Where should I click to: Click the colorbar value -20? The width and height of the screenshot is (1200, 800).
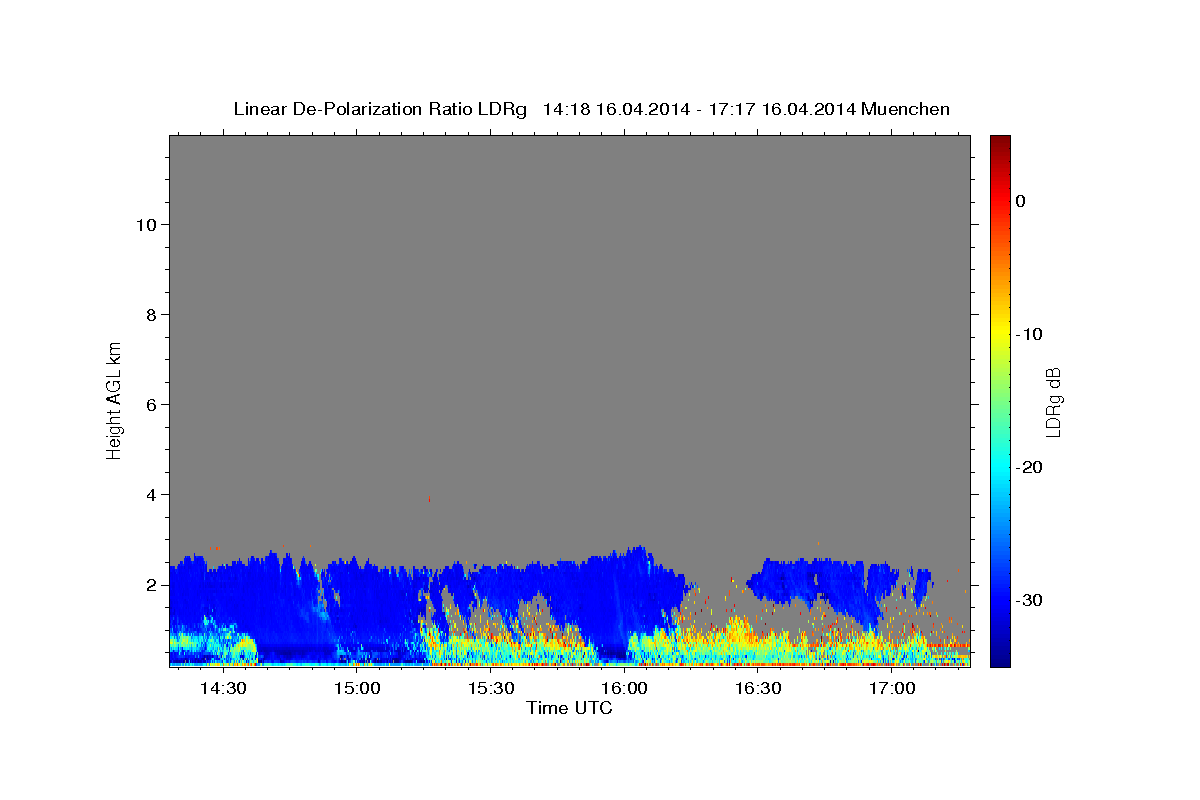click(x=1030, y=467)
